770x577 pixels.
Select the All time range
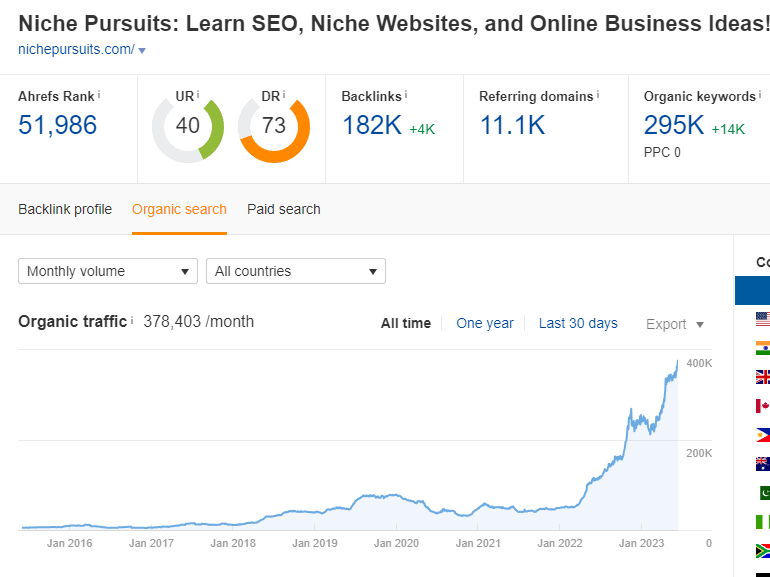pos(406,323)
